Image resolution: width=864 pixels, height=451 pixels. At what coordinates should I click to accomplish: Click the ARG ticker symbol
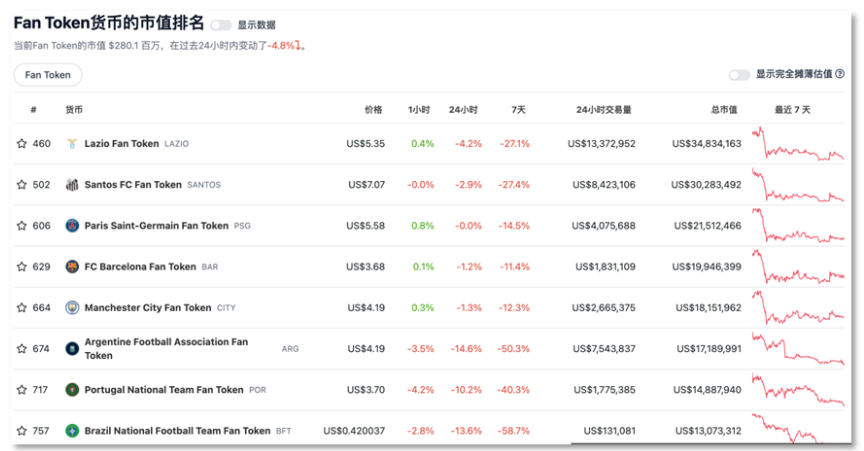point(290,349)
